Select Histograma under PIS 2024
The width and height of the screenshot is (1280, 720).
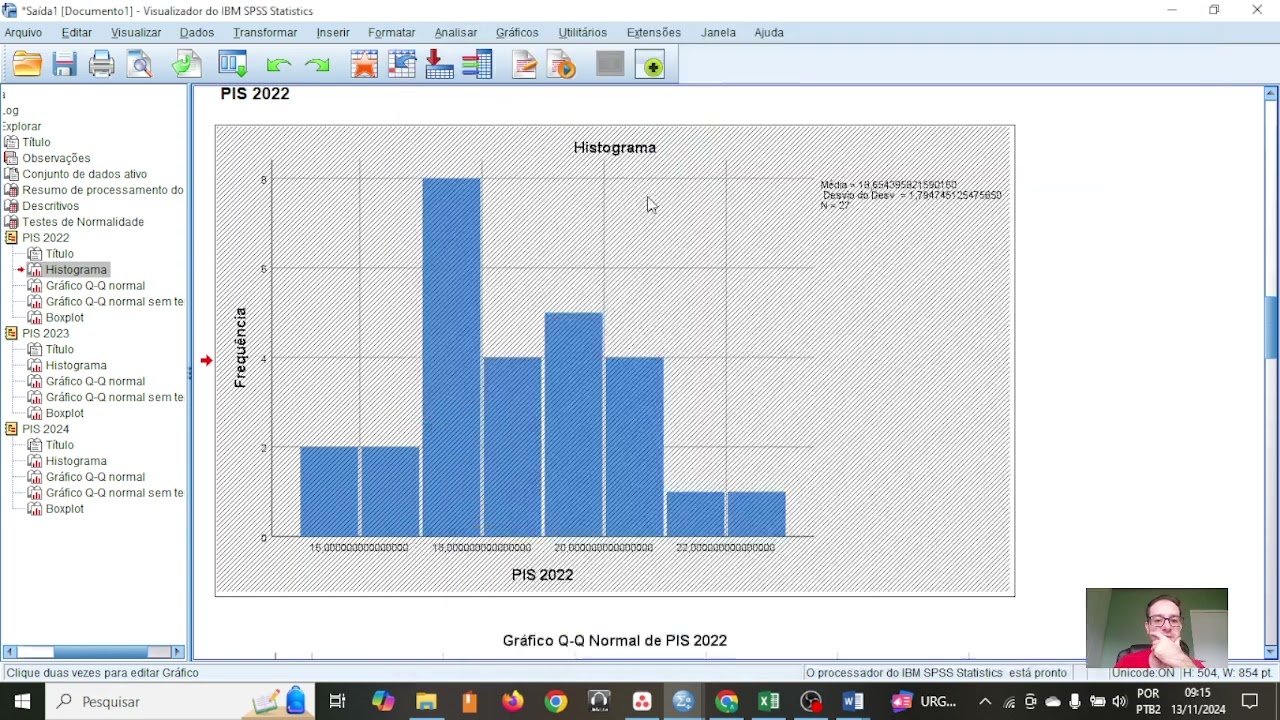point(76,462)
